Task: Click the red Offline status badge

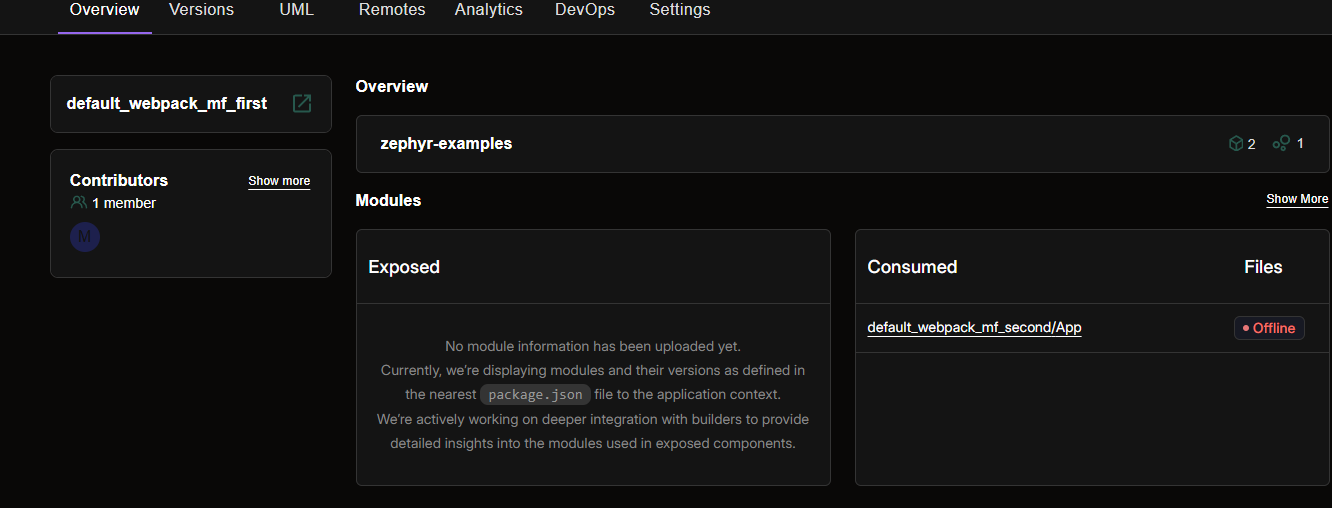Action: pos(1269,328)
